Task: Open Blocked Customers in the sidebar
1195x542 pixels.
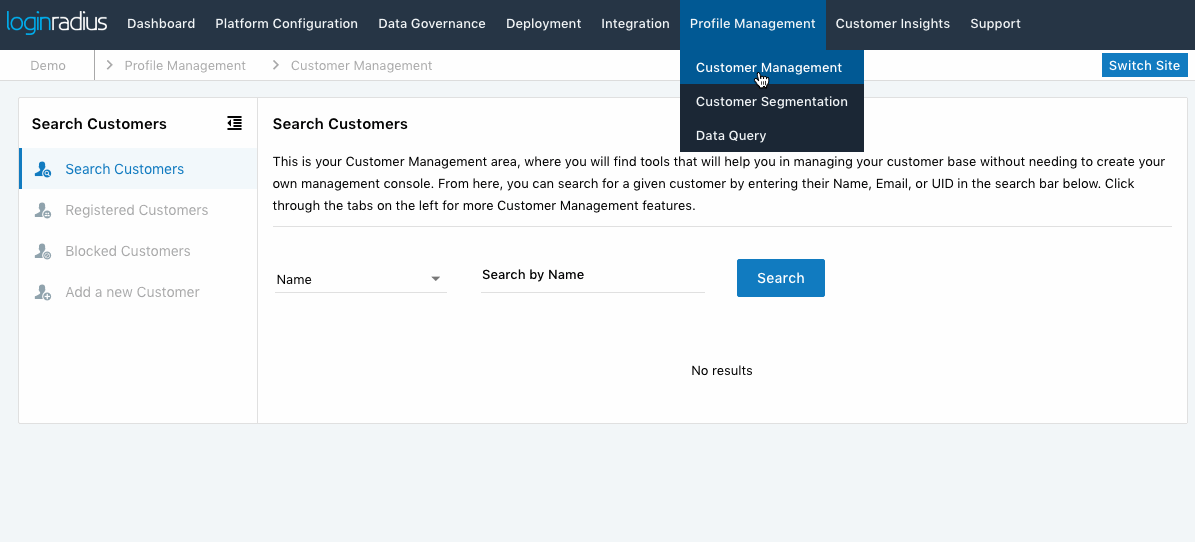Action: point(127,252)
